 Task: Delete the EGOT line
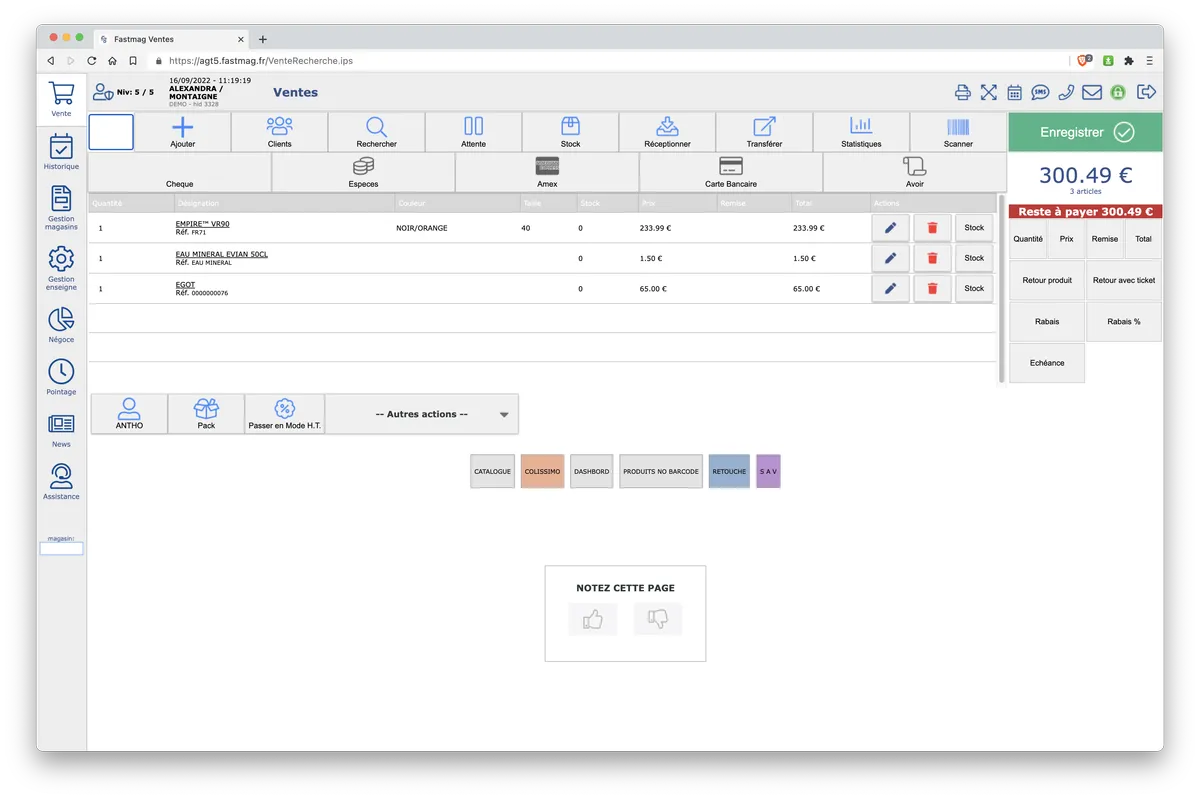coord(932,288)
